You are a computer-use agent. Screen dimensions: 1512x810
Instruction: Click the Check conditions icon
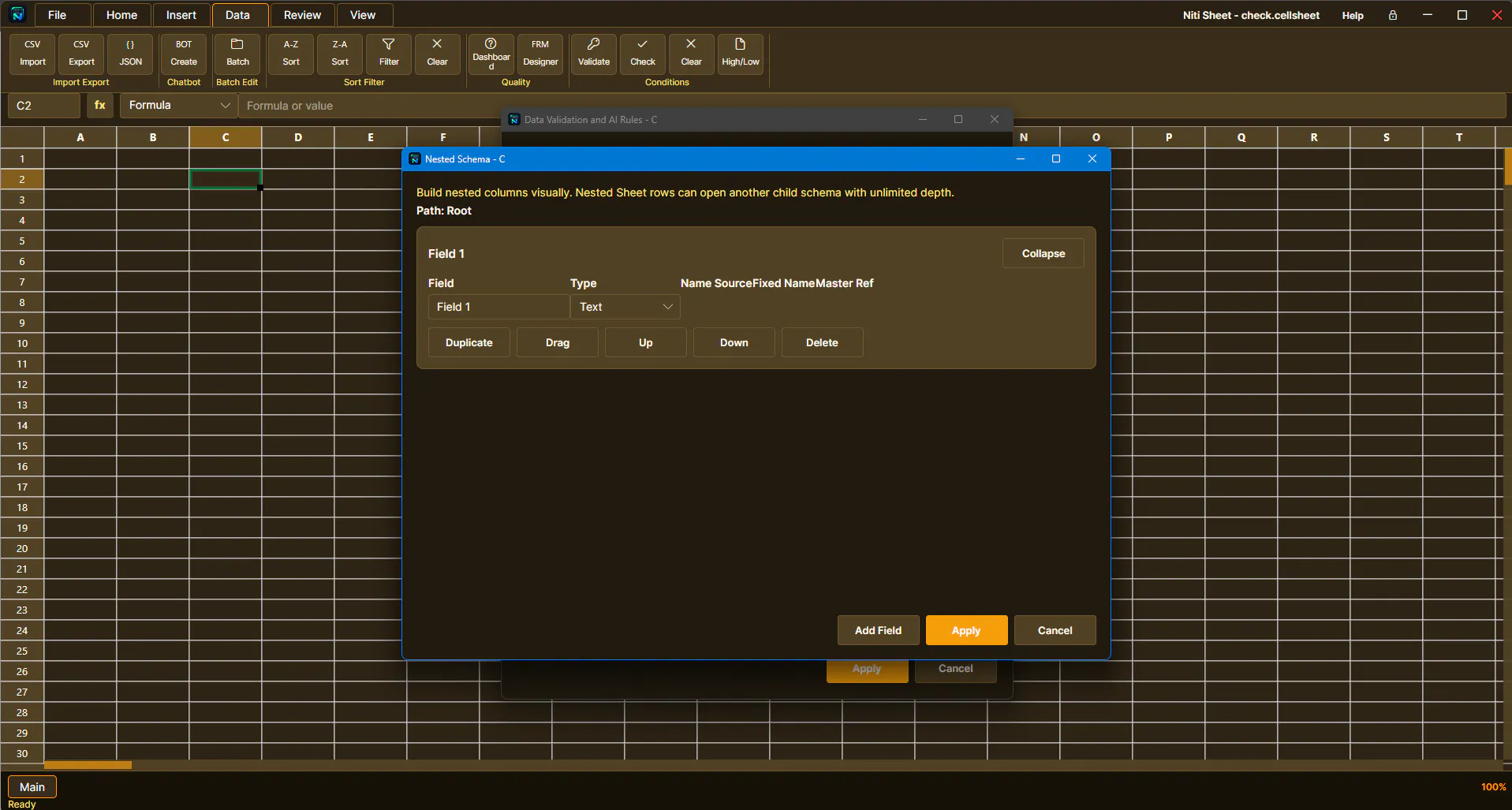pyautogui.click(x=643, y=54)
